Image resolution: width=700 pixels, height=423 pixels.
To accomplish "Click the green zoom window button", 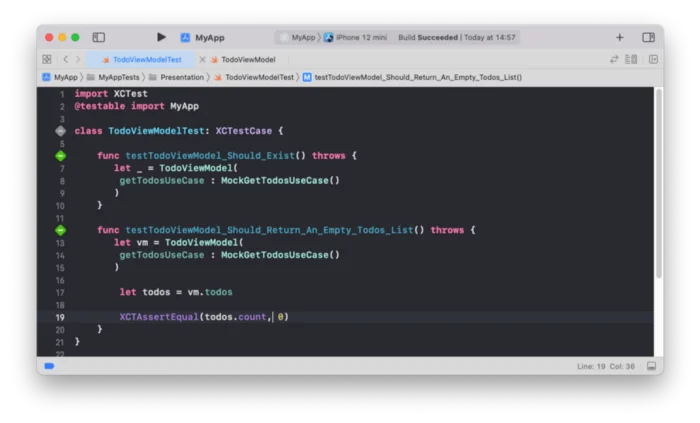I will [75, 37].
